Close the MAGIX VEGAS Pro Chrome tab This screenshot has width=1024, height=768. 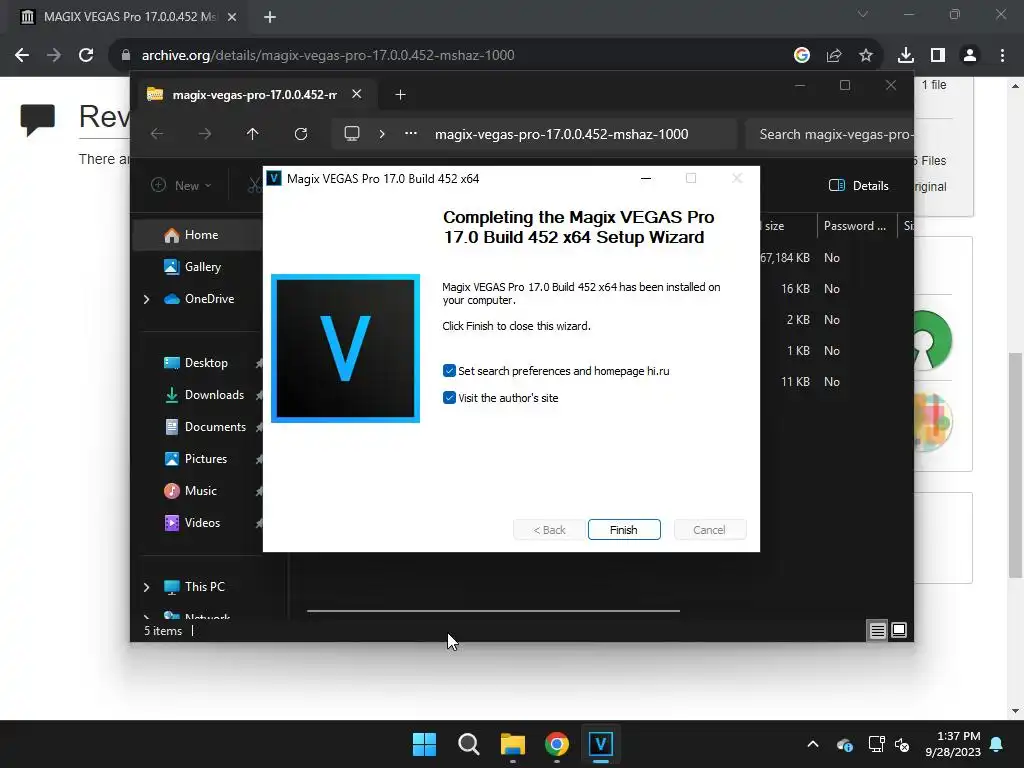(x=232, y=17)
